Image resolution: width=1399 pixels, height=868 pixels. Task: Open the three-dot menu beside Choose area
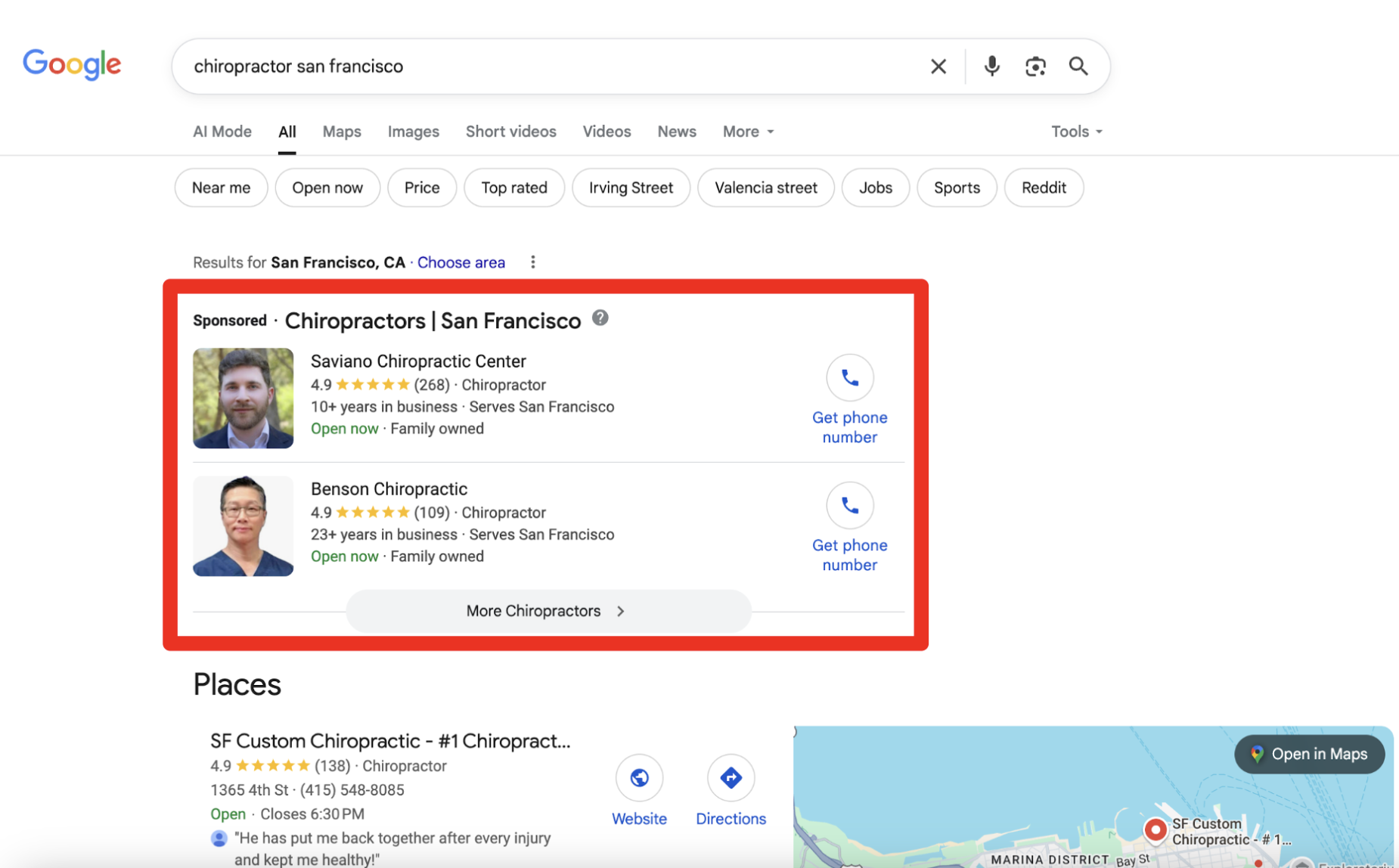coord(533,262)
